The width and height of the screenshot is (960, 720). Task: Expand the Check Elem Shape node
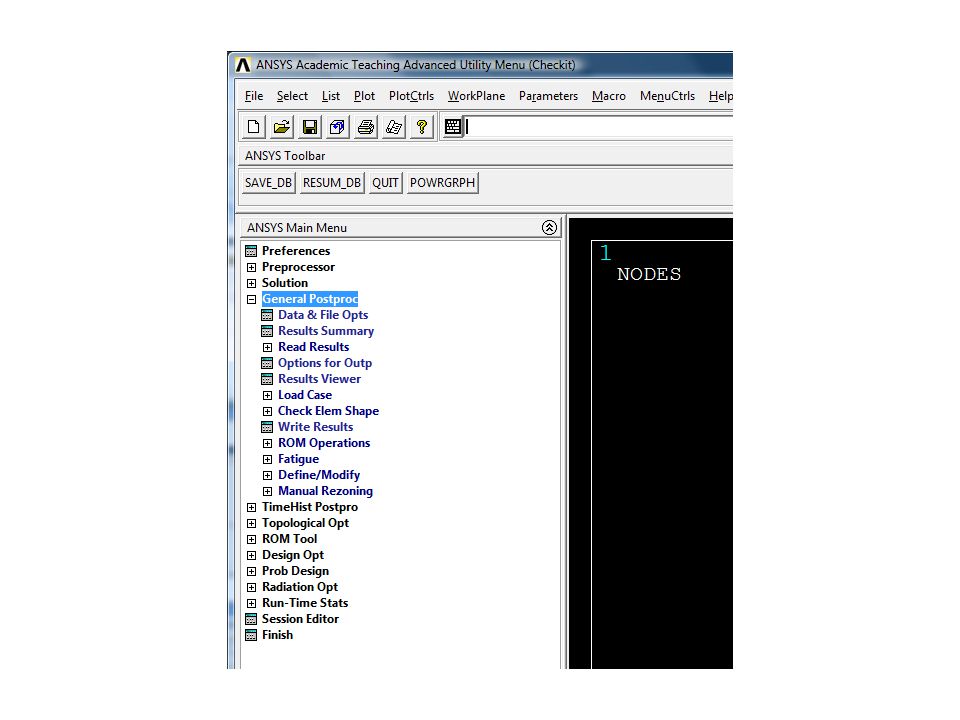pos(268,411)
